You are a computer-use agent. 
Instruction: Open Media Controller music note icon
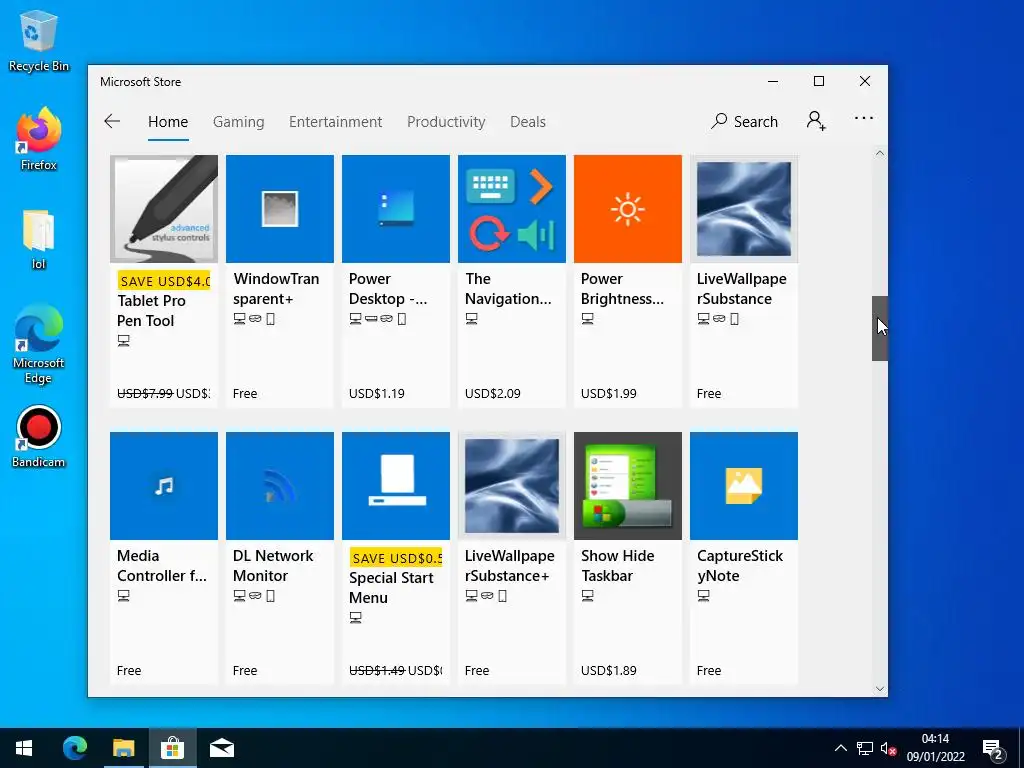164,485
